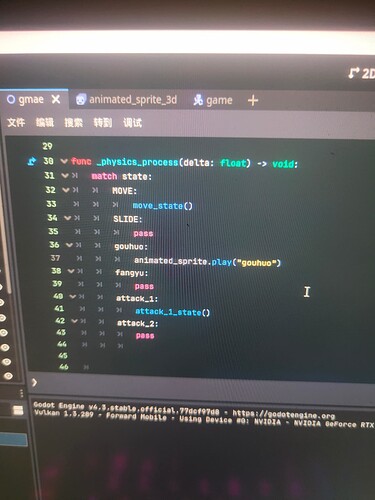Viewport: 375px width, 500px height.
Task: Open the 调试 menu
Action: coord(132,123)
